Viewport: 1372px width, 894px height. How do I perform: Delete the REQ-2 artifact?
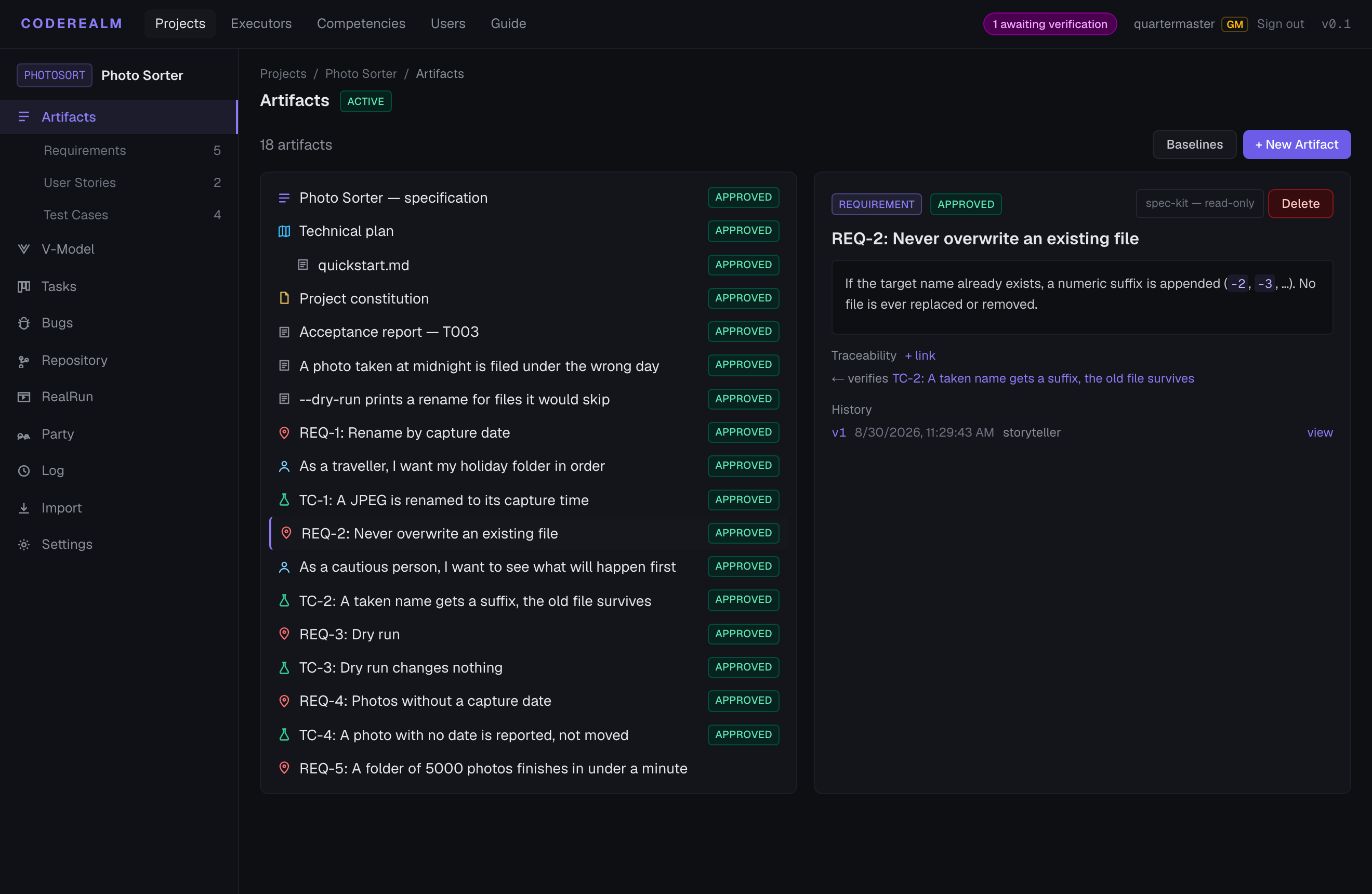point(1300,204)
